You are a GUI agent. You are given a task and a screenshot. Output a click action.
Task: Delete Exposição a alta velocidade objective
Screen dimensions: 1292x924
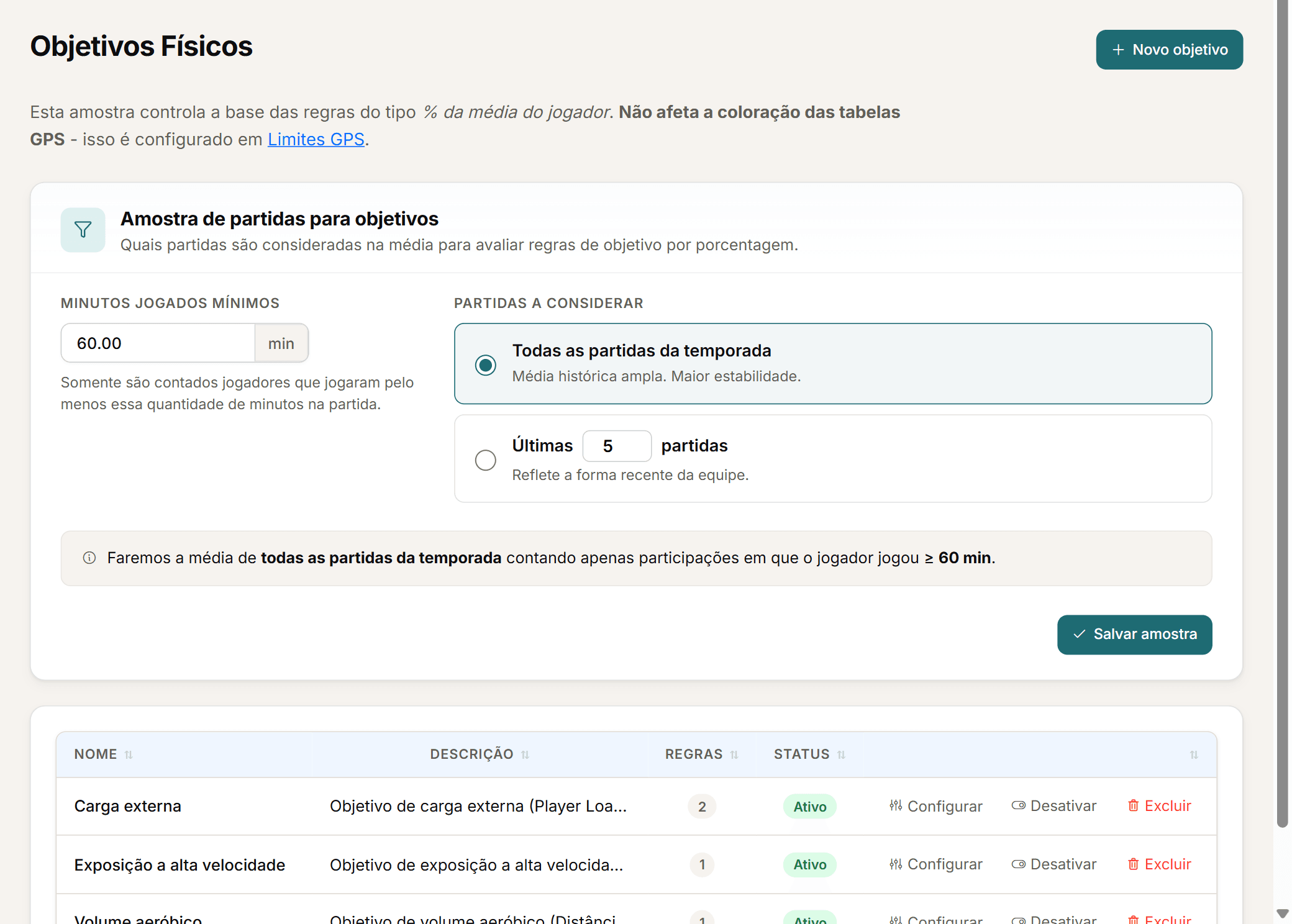(1159, 864)
